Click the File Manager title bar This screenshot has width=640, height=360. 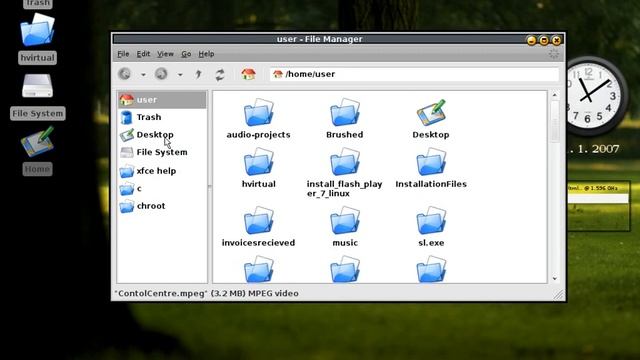click(x=319, y=39)
